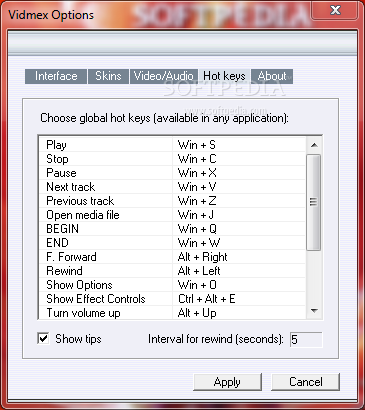
Task: Select the Video/Audio tab
Action: (x=163, y=76)
